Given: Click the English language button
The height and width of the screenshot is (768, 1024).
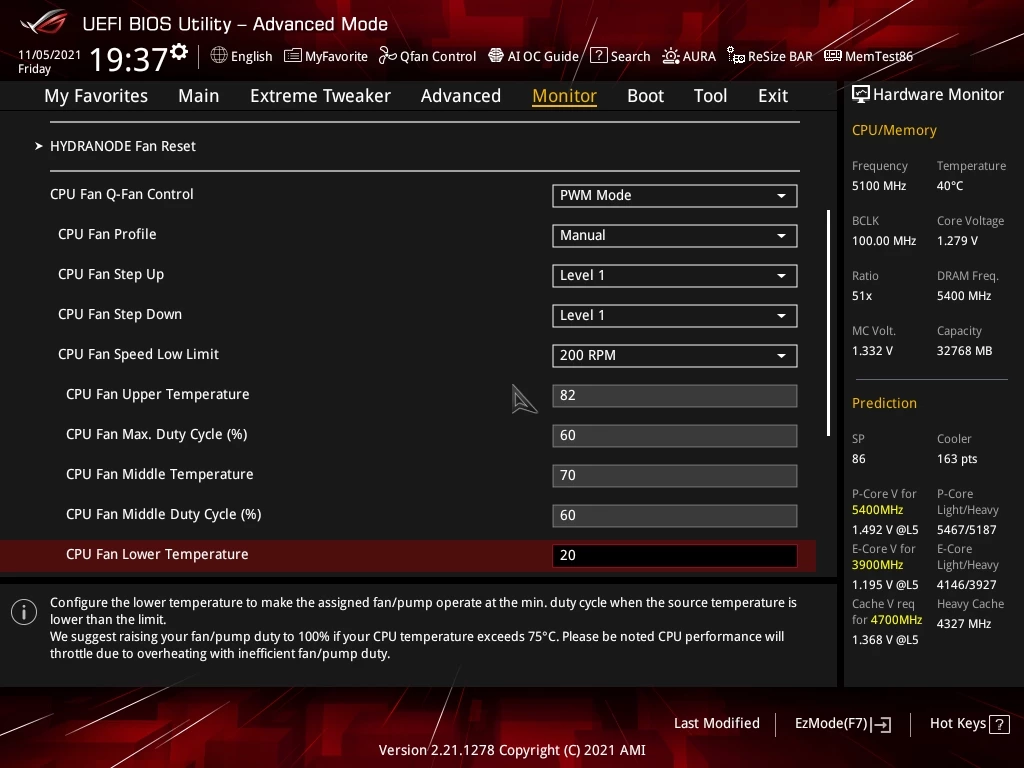Looking at the screenshot, I should pyautogui.click(x=251, y=56).
